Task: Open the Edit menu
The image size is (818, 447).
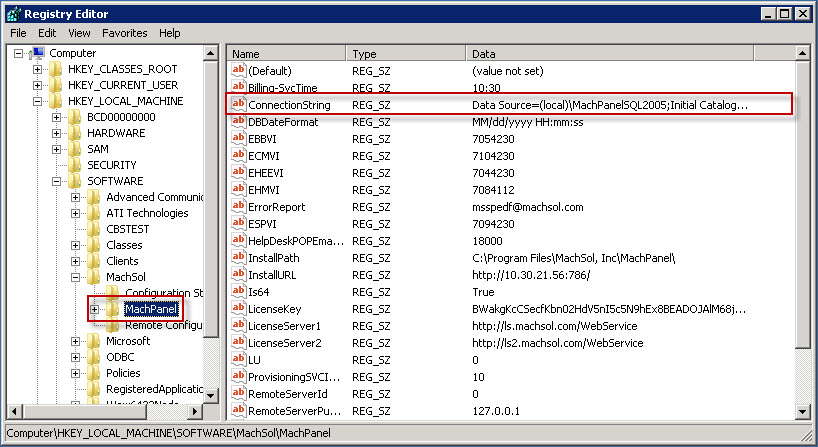Action: tap(47, 33)
